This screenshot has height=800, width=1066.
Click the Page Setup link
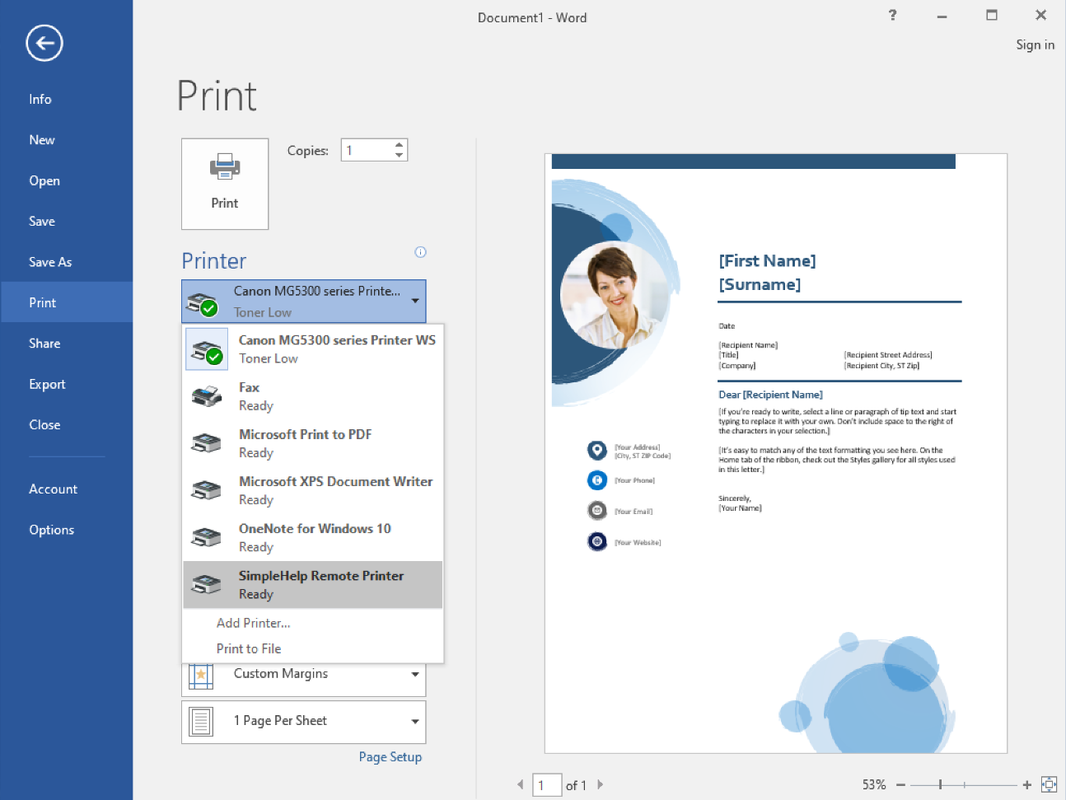390,757
